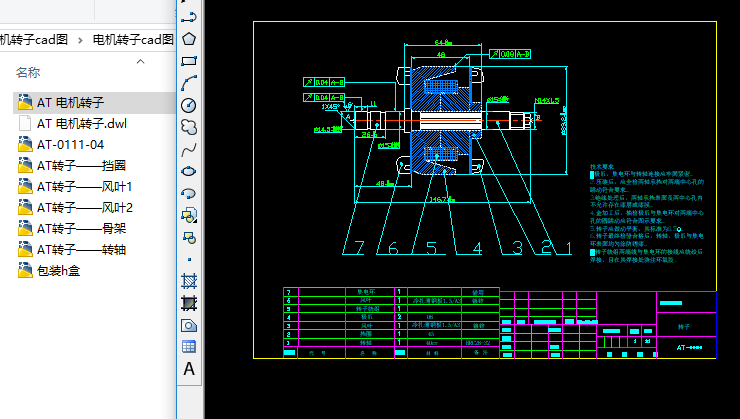740x419 pixels.
Task: Select the AT-0111-04 drawing file
Action: pyautogui.click(x=70, y=145)
